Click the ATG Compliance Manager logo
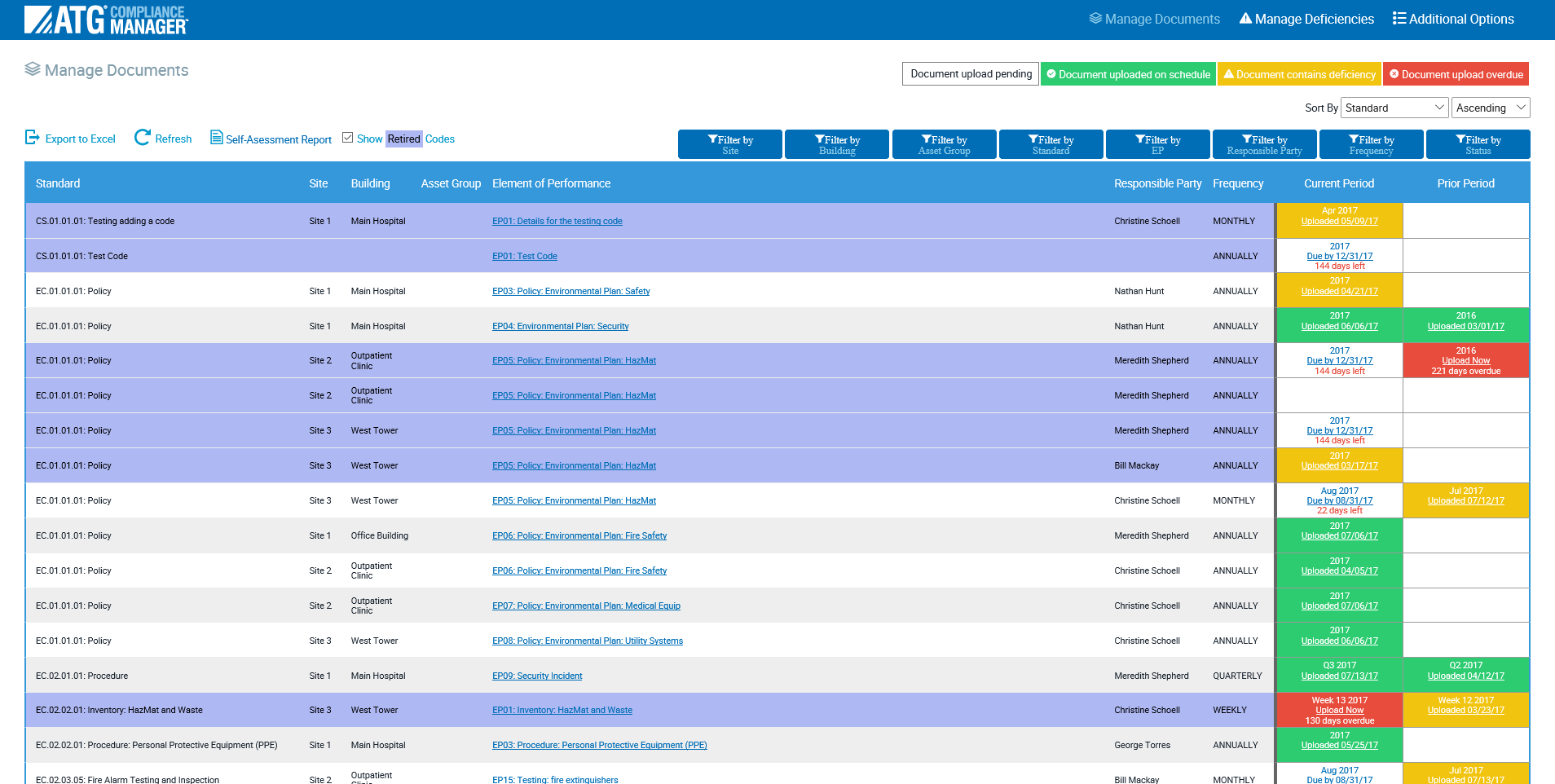 tap(106, 20)
